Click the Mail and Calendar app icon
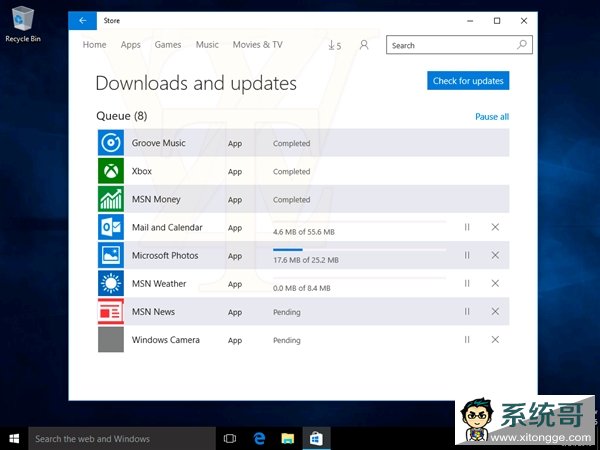Viewport: 600px width, 450px height. (111, 227)
